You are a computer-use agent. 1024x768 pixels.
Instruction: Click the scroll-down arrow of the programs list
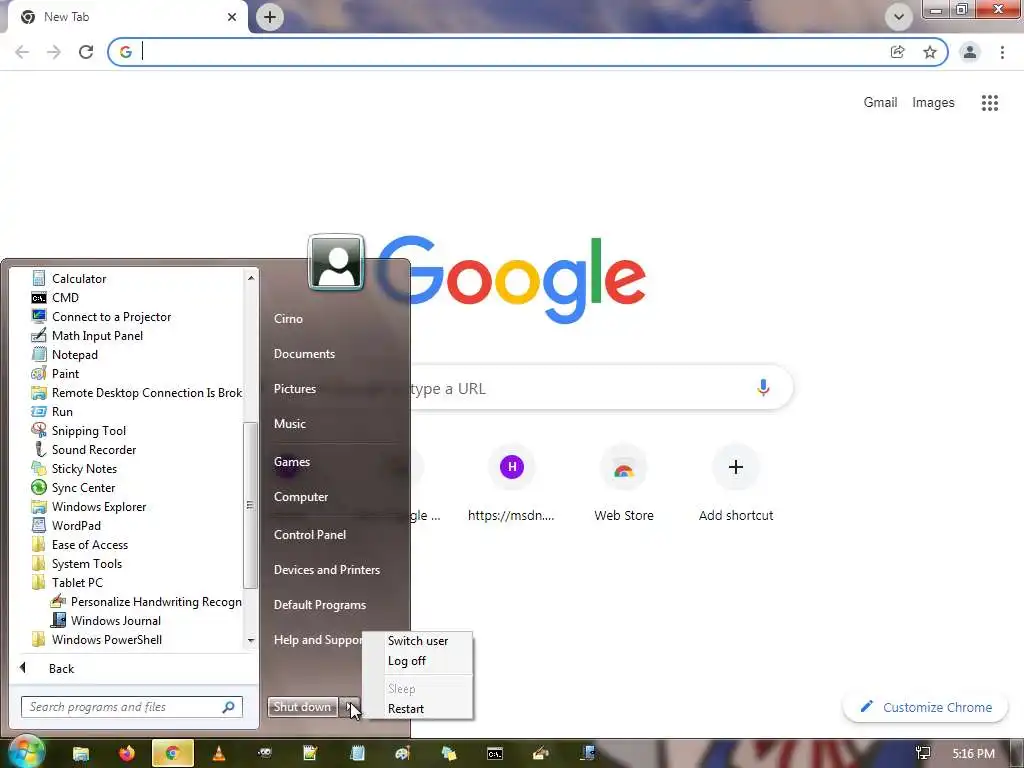[x=251, y=641]
